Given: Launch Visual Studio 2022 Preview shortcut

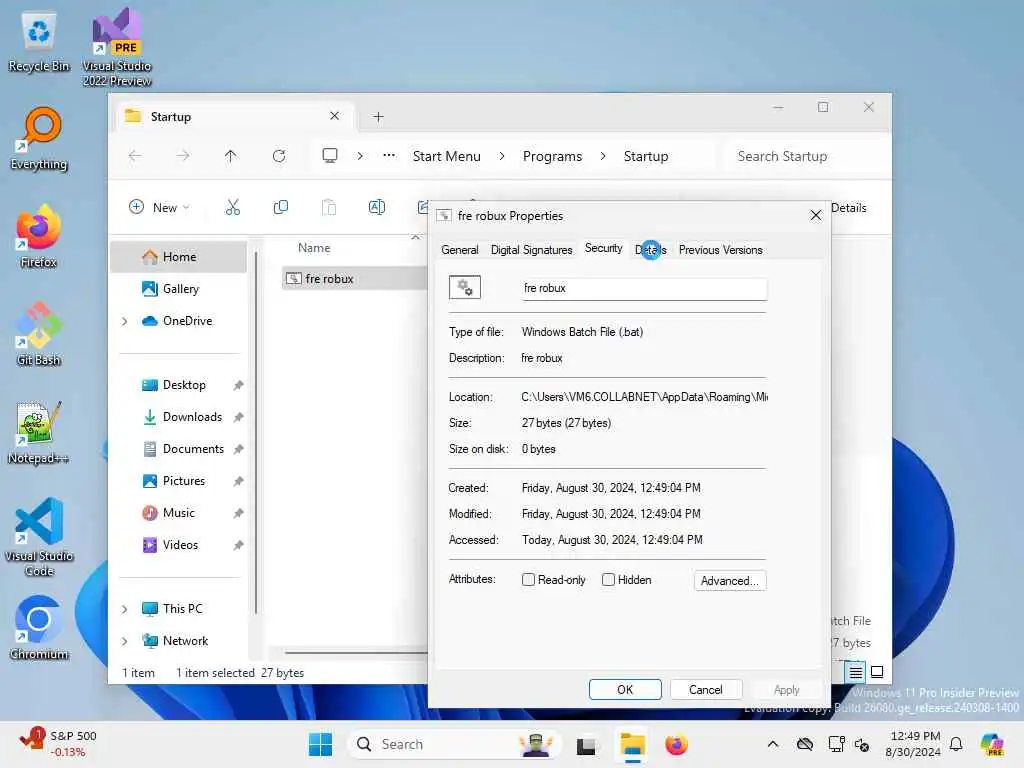Looking at the screenshot, I should (117, 47).
